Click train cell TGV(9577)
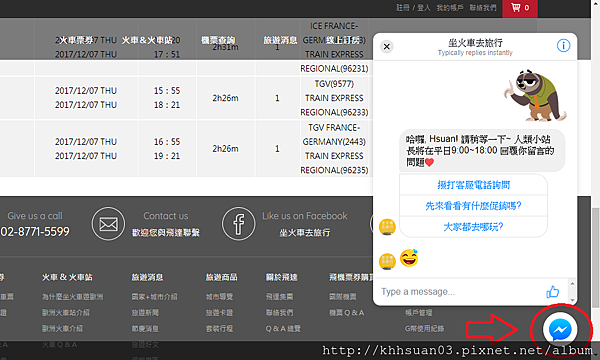Viewport: 600px width, 360px height. (334, 84)
